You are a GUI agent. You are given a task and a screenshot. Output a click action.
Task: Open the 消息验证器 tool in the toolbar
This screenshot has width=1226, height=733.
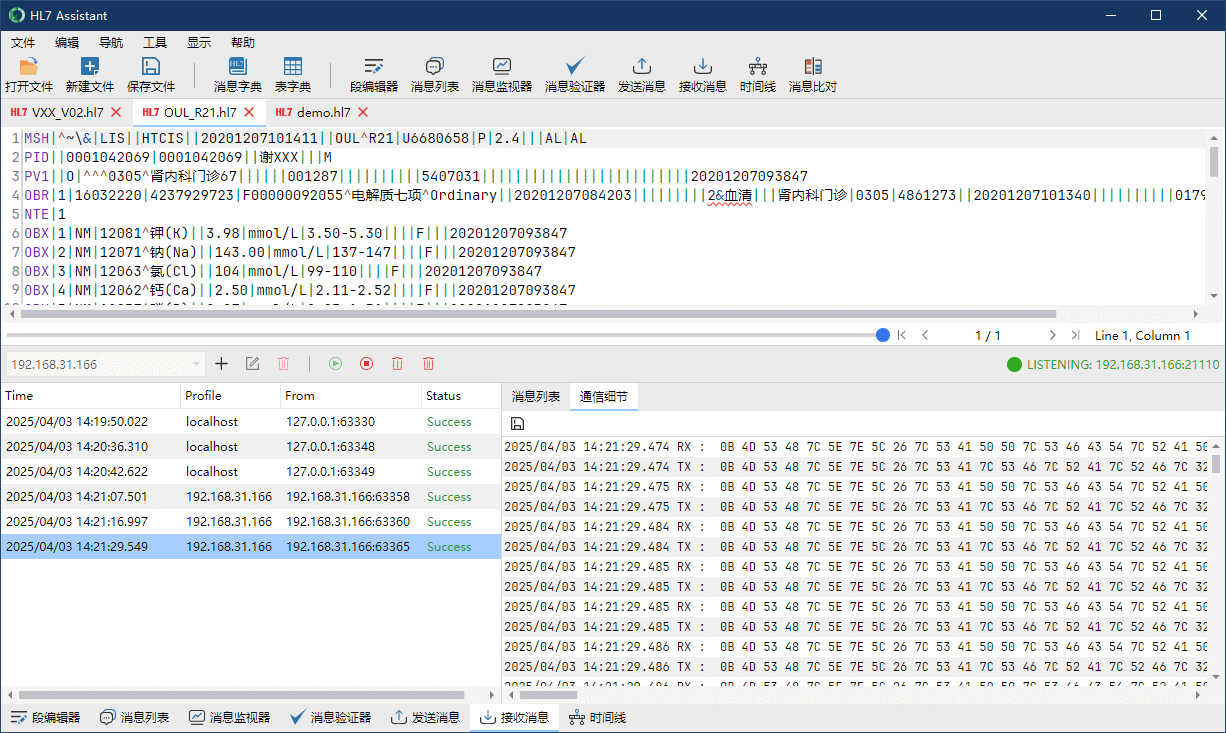click(574, 75)
